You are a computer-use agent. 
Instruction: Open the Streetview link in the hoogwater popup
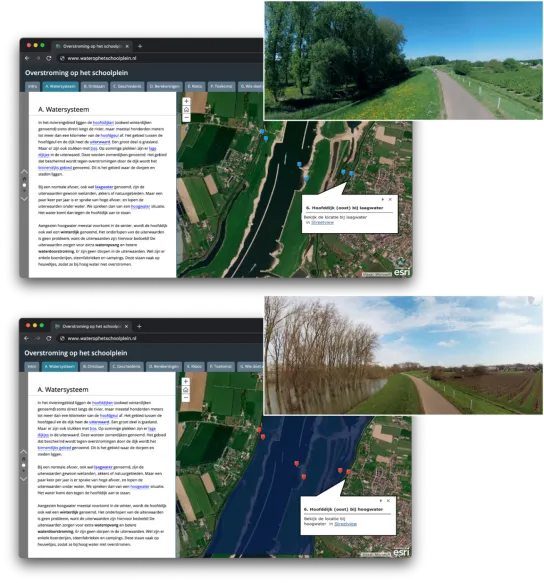click(345, 524)
